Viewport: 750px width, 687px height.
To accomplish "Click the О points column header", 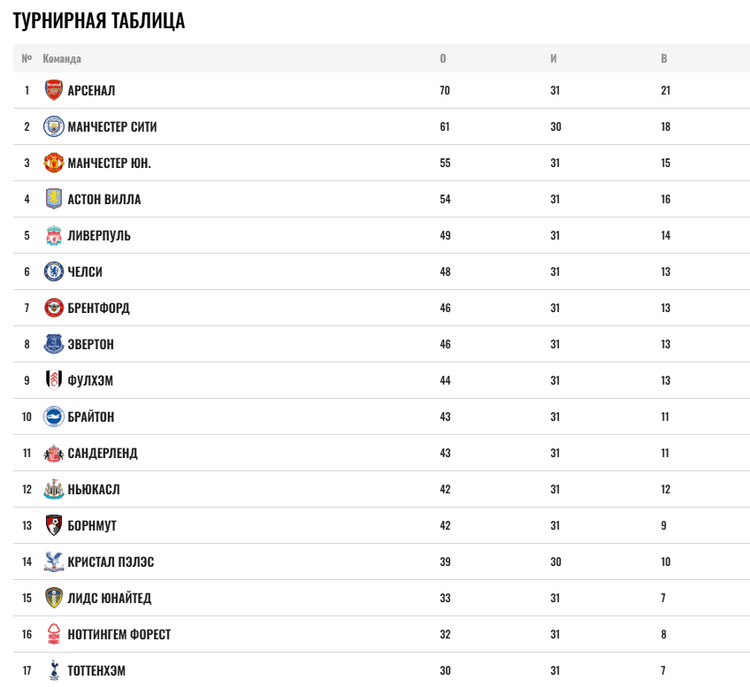I will pos(443,58).
